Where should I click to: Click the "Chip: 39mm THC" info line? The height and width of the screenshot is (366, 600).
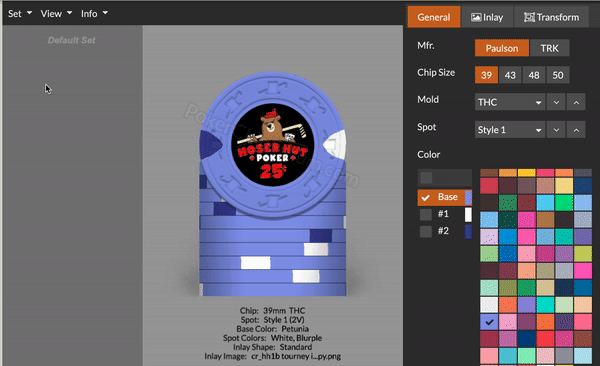tap(272, 310)
